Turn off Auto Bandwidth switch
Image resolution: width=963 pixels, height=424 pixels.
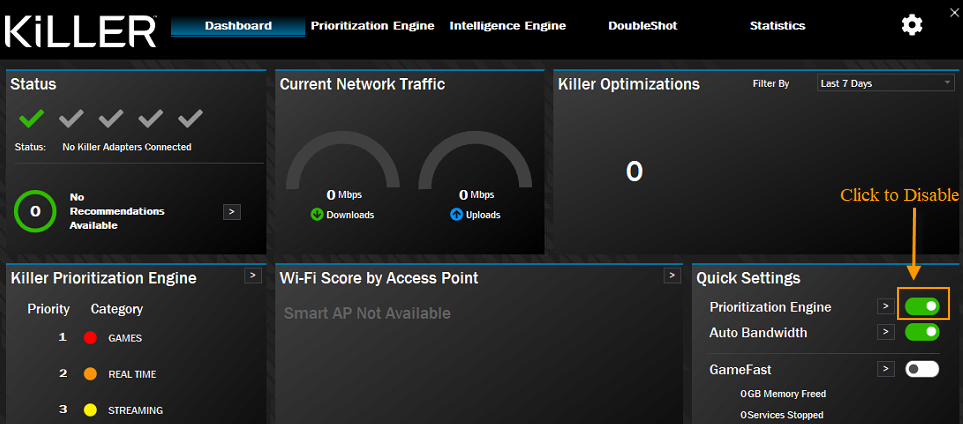(922, 332)
